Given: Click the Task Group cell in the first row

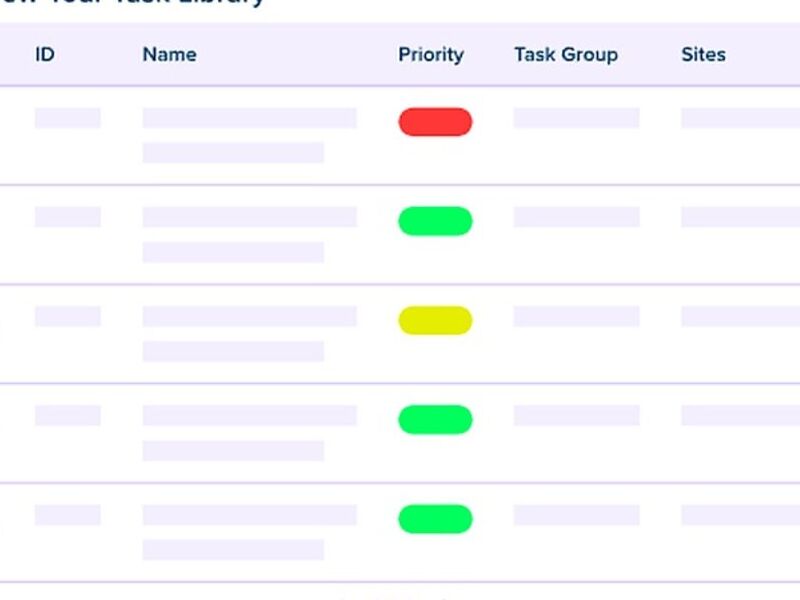Looking at the screenshot, I should pyautogui.click(x=577, y=118).
